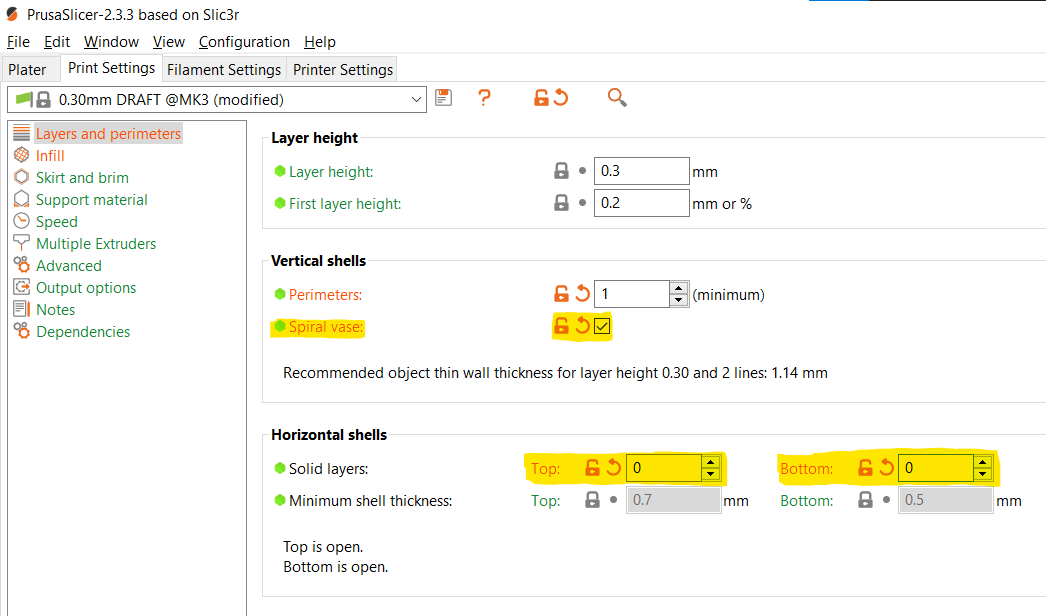
Task: Switch to the Filament Settings tab
Action: coord(224,69)
